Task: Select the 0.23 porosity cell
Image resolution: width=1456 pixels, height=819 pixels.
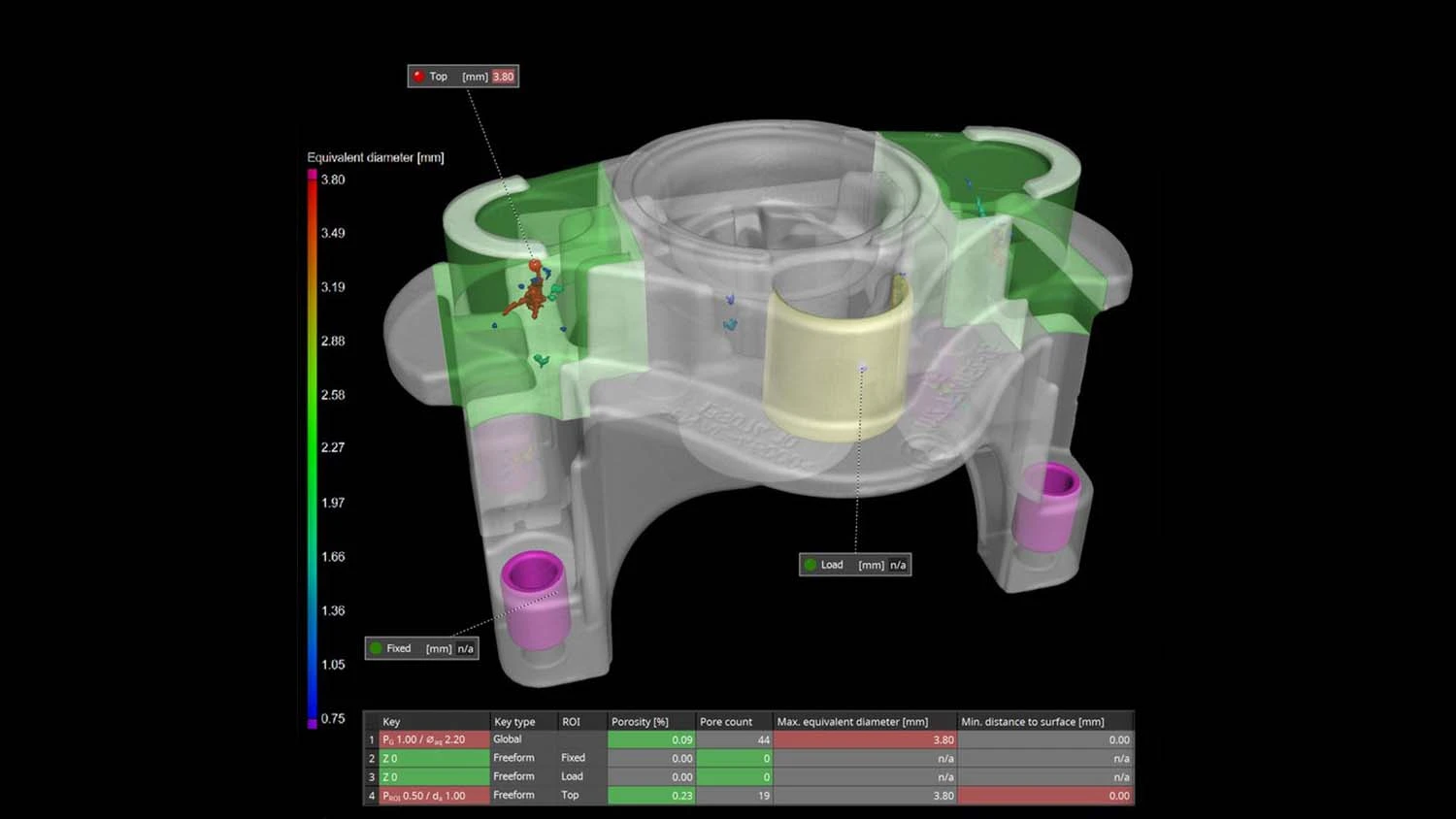Action: tap(651, 796)
